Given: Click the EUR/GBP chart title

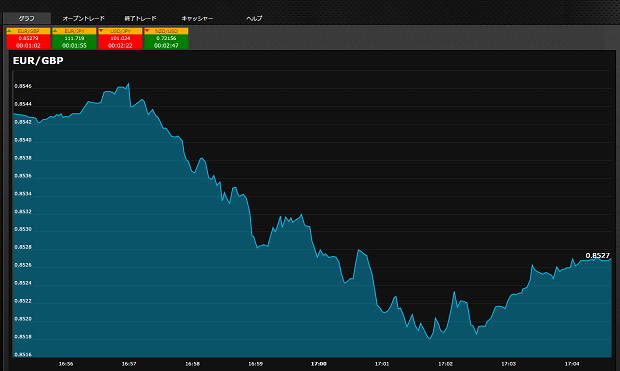Looking at the screenshot, I should (x=38, y=61).
